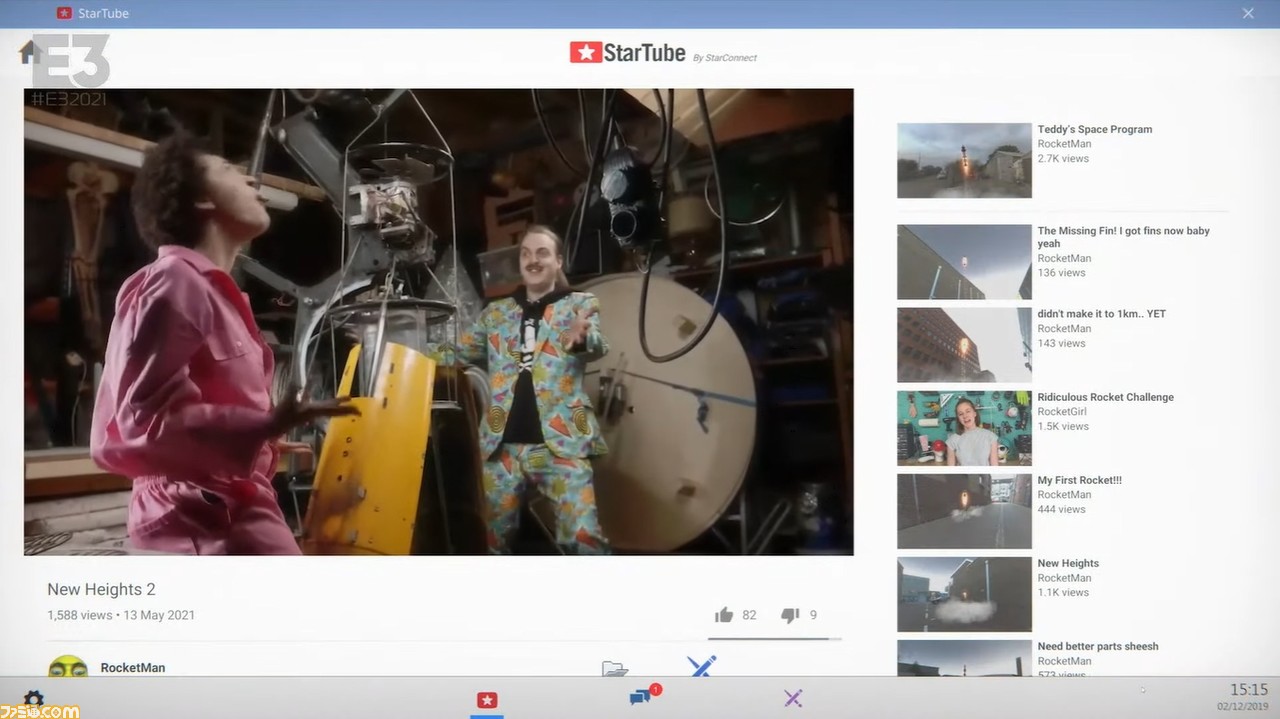Click RocketMan channel name below video
Viewport: 1280px width, 719px height.
pyautogui.click(x=133, y=667)
